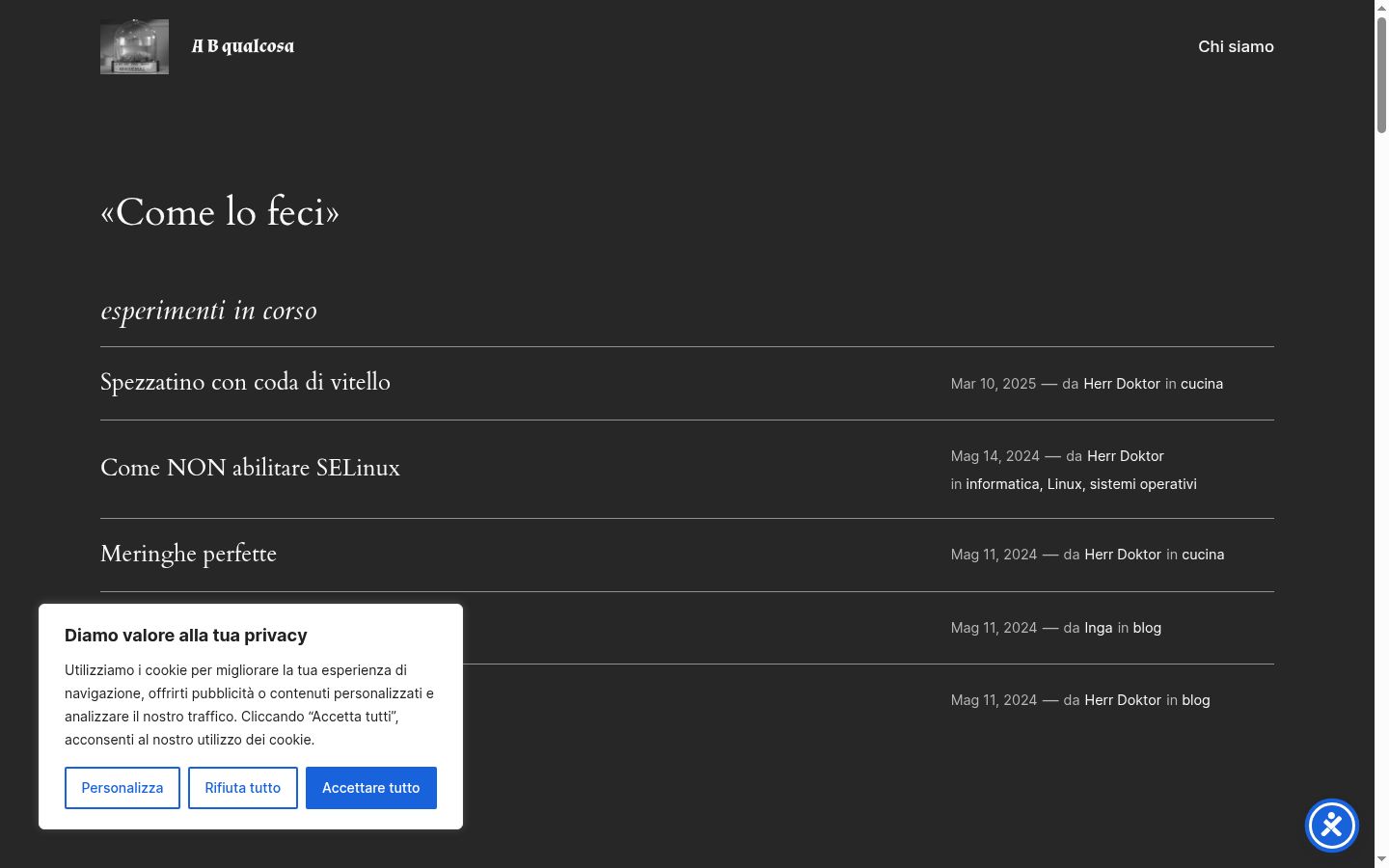Open the Come NON abilitare SELinux post
1389x868 pixels.
[x=250, y=468]
